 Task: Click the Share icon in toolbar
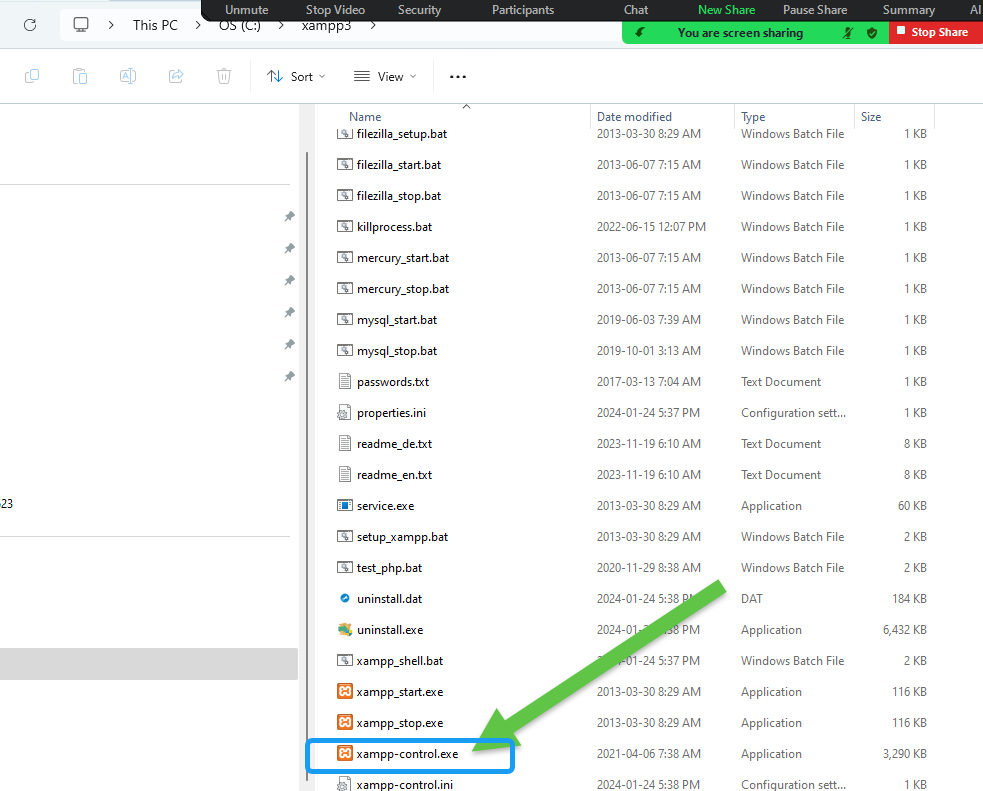coord(176,76)
